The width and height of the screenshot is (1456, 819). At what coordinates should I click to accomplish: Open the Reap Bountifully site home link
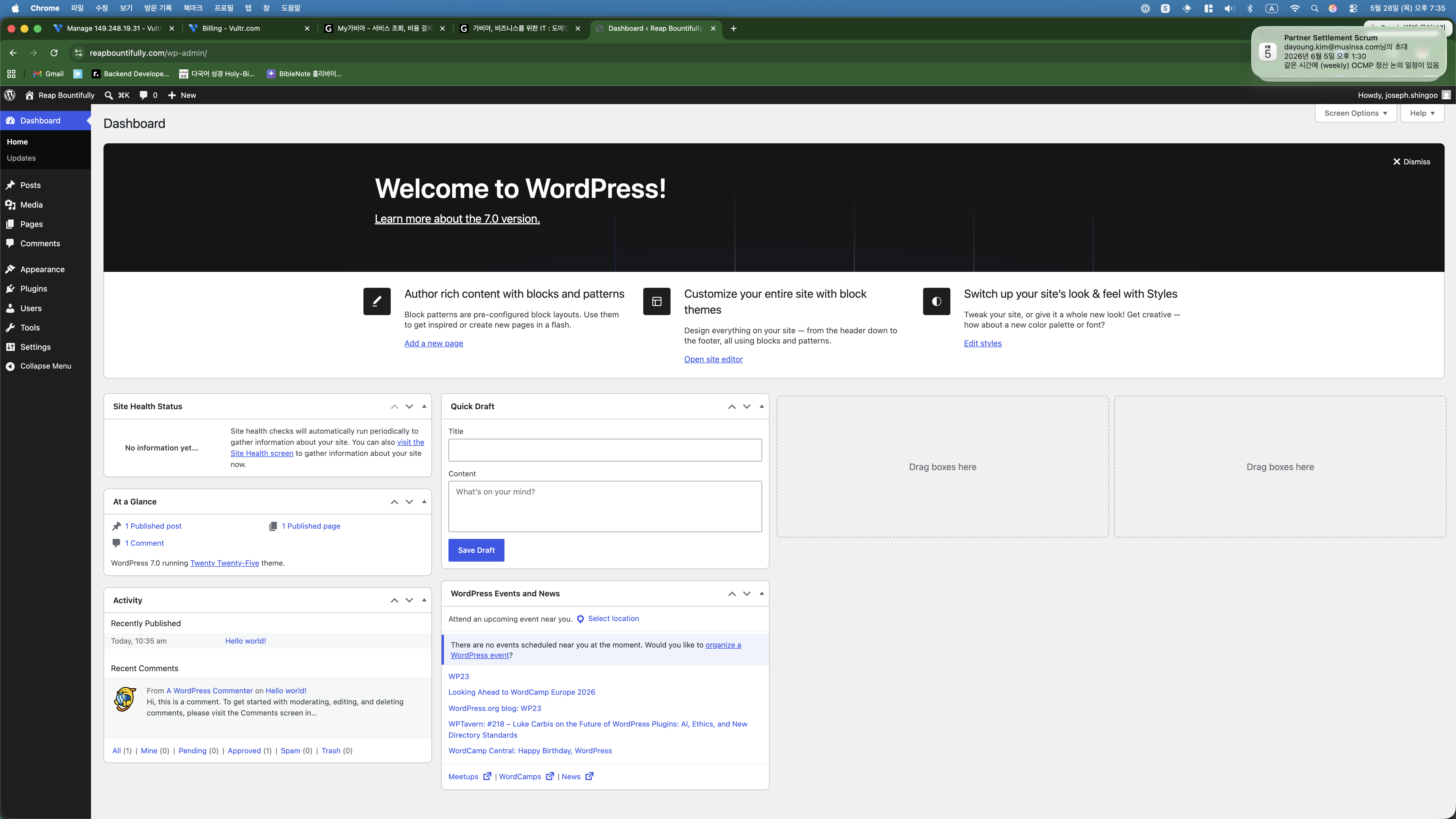(x=60, y=95)
